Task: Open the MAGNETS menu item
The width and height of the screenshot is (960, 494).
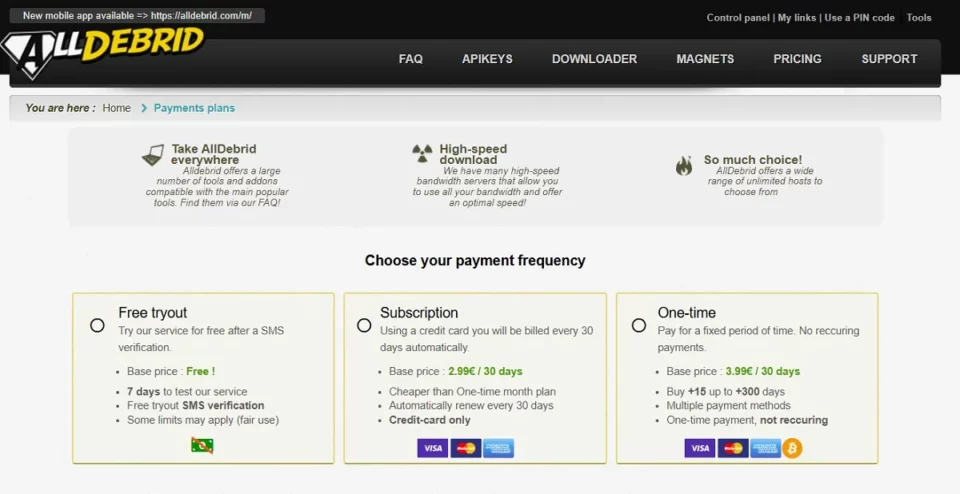Action: point(705,59)
